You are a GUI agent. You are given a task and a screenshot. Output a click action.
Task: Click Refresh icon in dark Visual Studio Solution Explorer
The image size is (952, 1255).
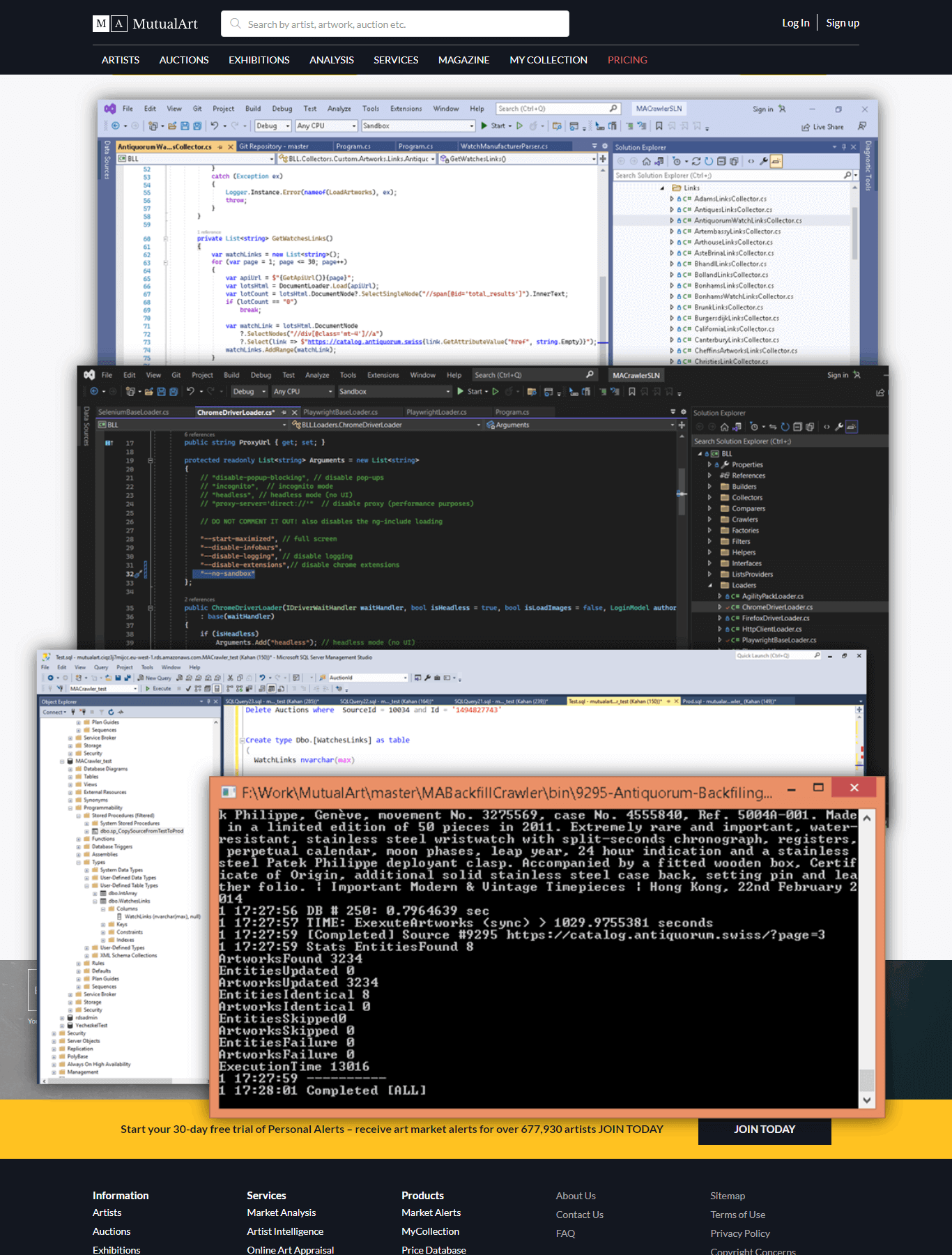tap(785, 427)
